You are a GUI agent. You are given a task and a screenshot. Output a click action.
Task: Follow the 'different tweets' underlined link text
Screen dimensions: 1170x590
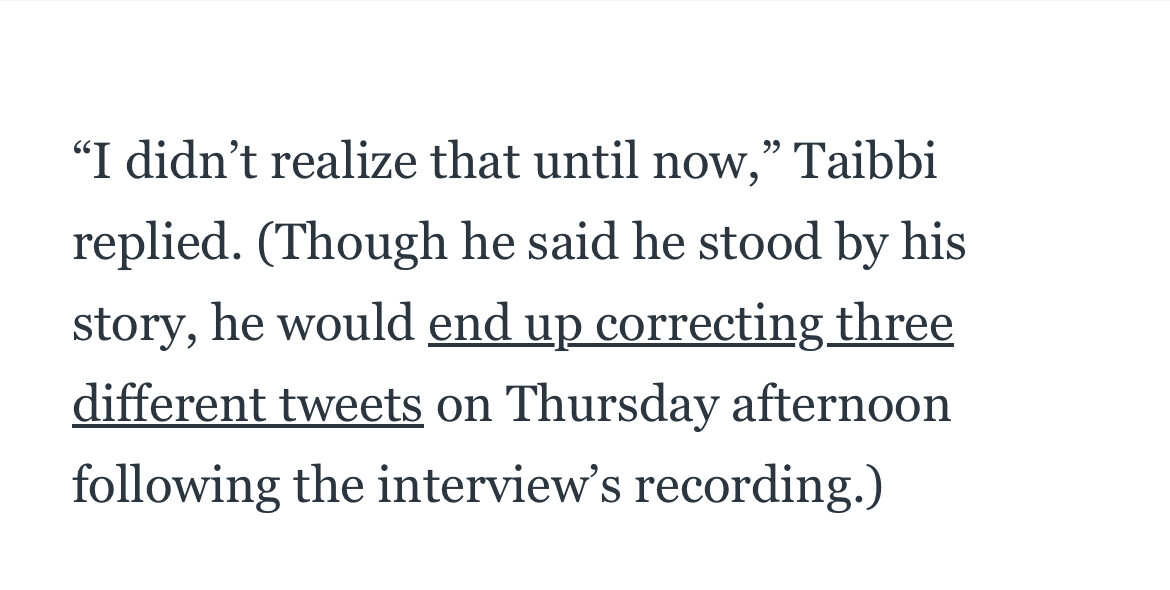[x=248, y=405]
